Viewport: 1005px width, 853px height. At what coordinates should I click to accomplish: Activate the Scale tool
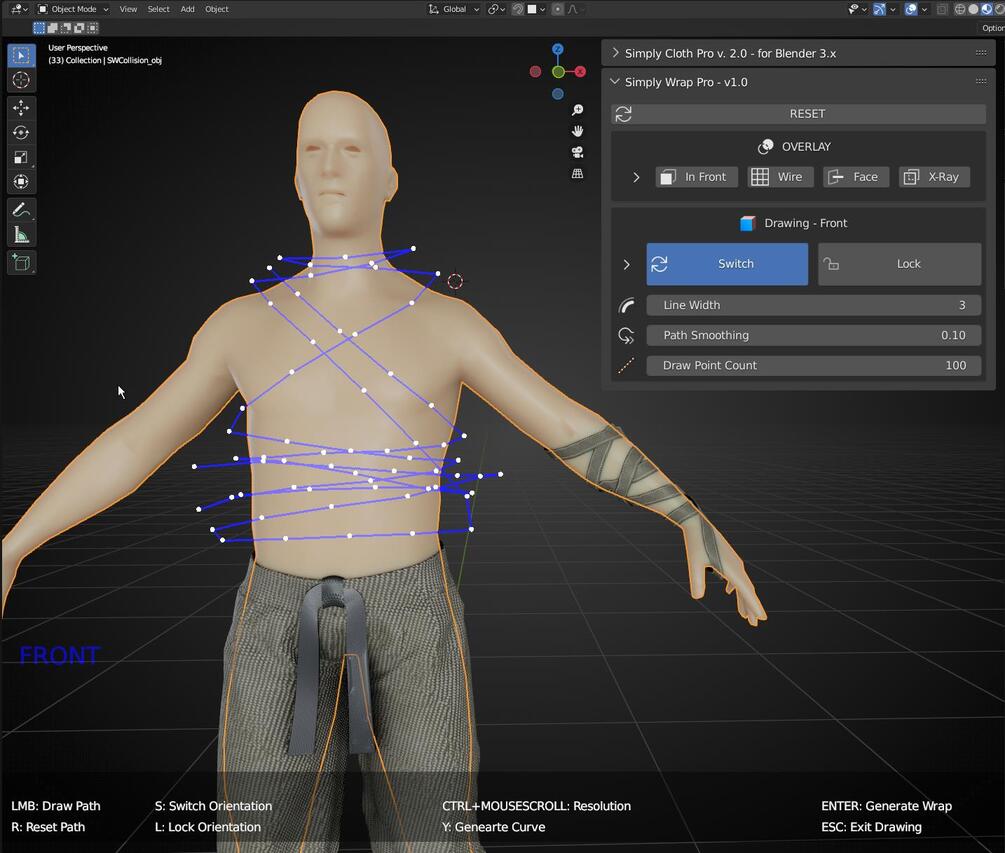tap(21, 158)
